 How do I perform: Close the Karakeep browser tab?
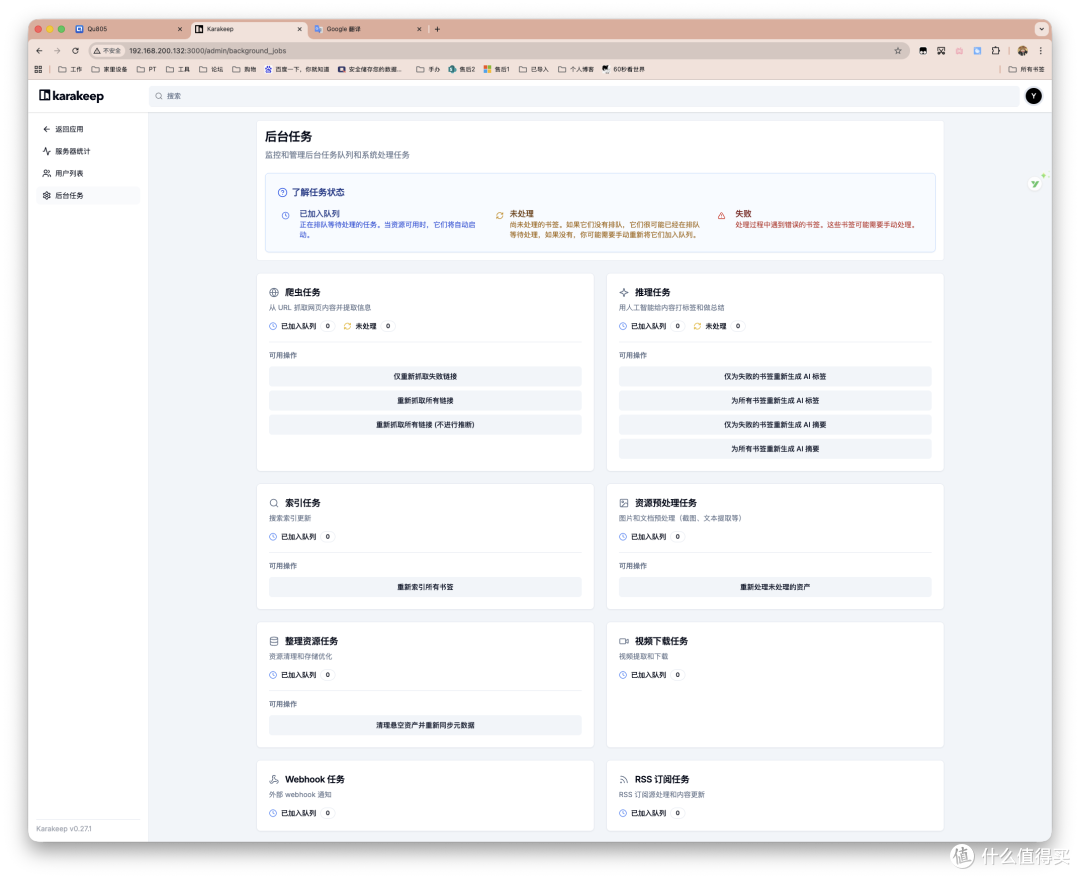pyautogui.click(x=300, y=29)
